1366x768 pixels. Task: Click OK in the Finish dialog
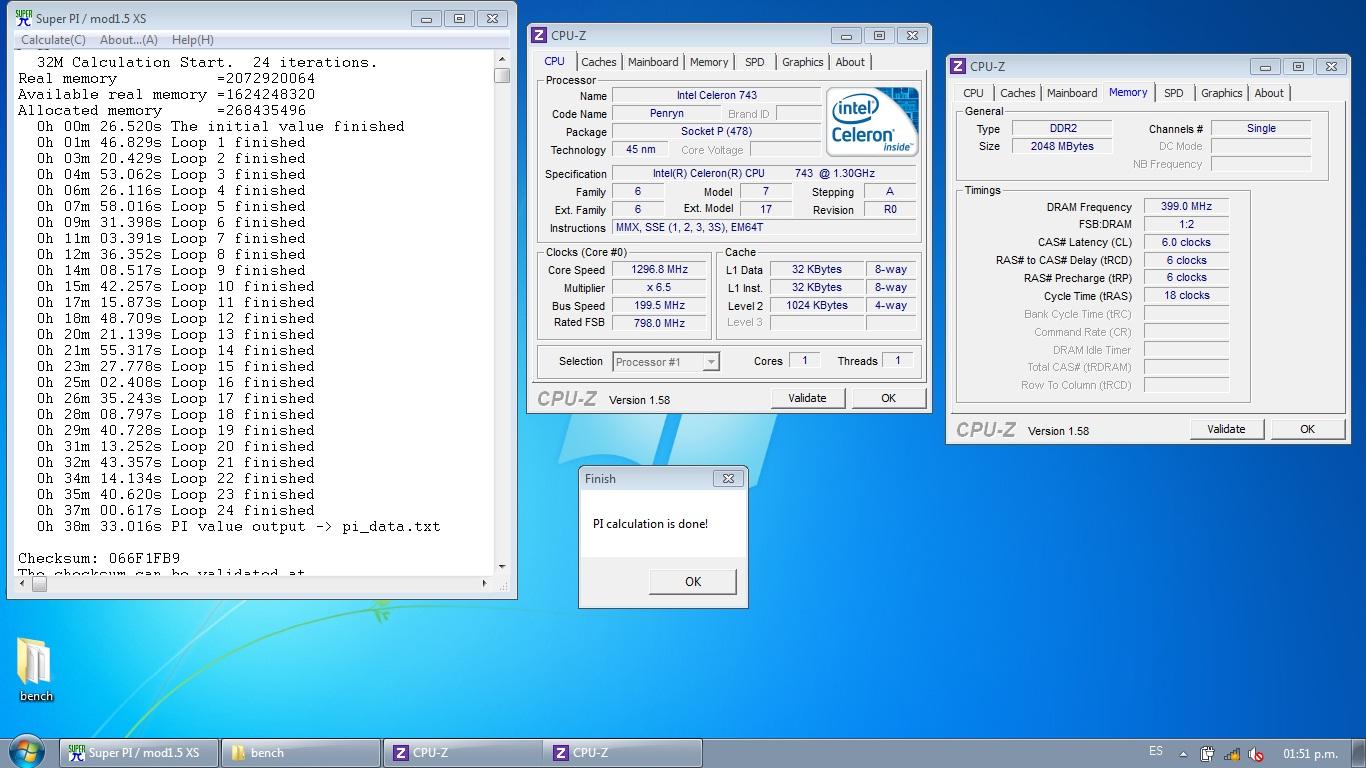(693, 582)
